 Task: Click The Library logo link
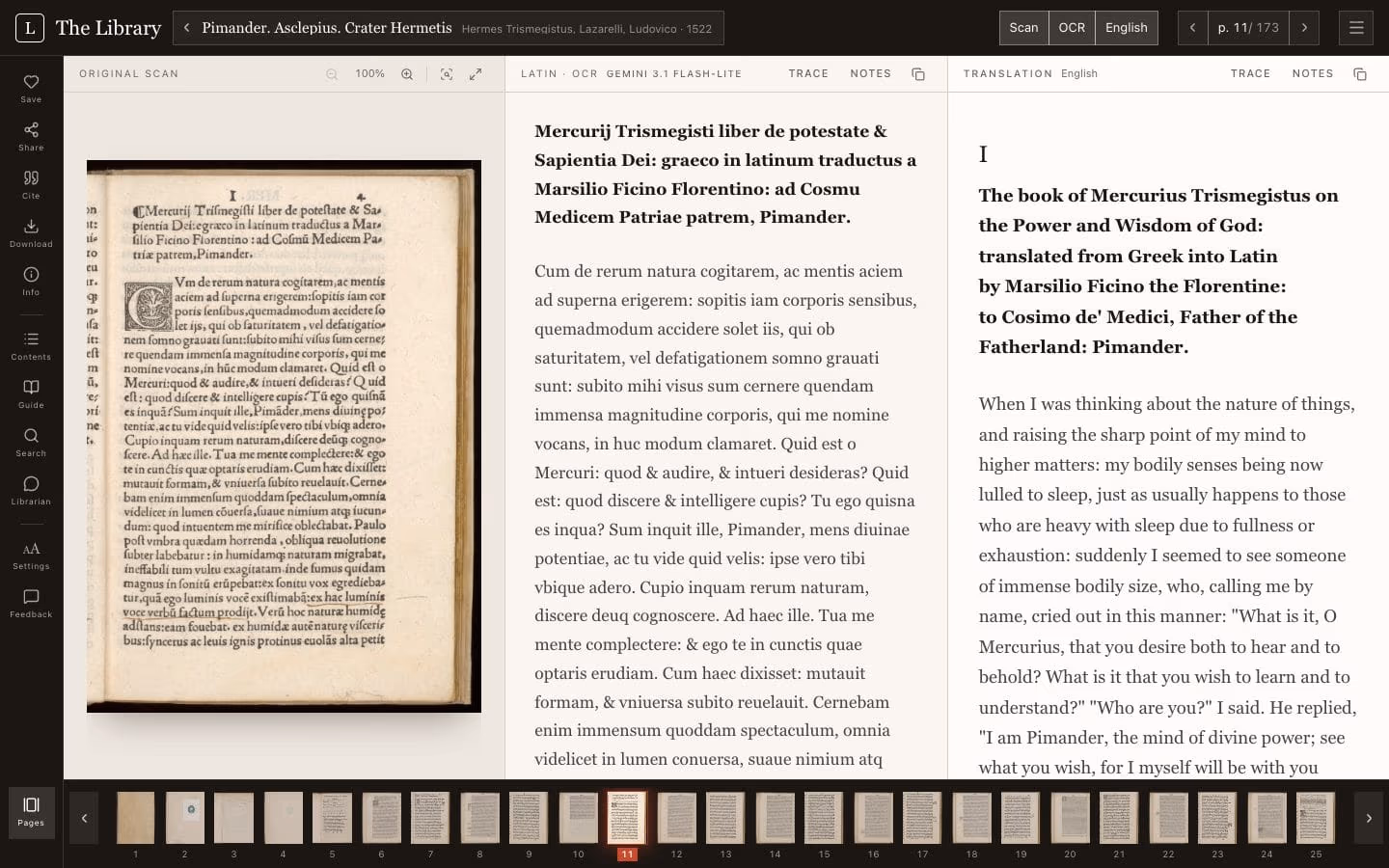89,28
